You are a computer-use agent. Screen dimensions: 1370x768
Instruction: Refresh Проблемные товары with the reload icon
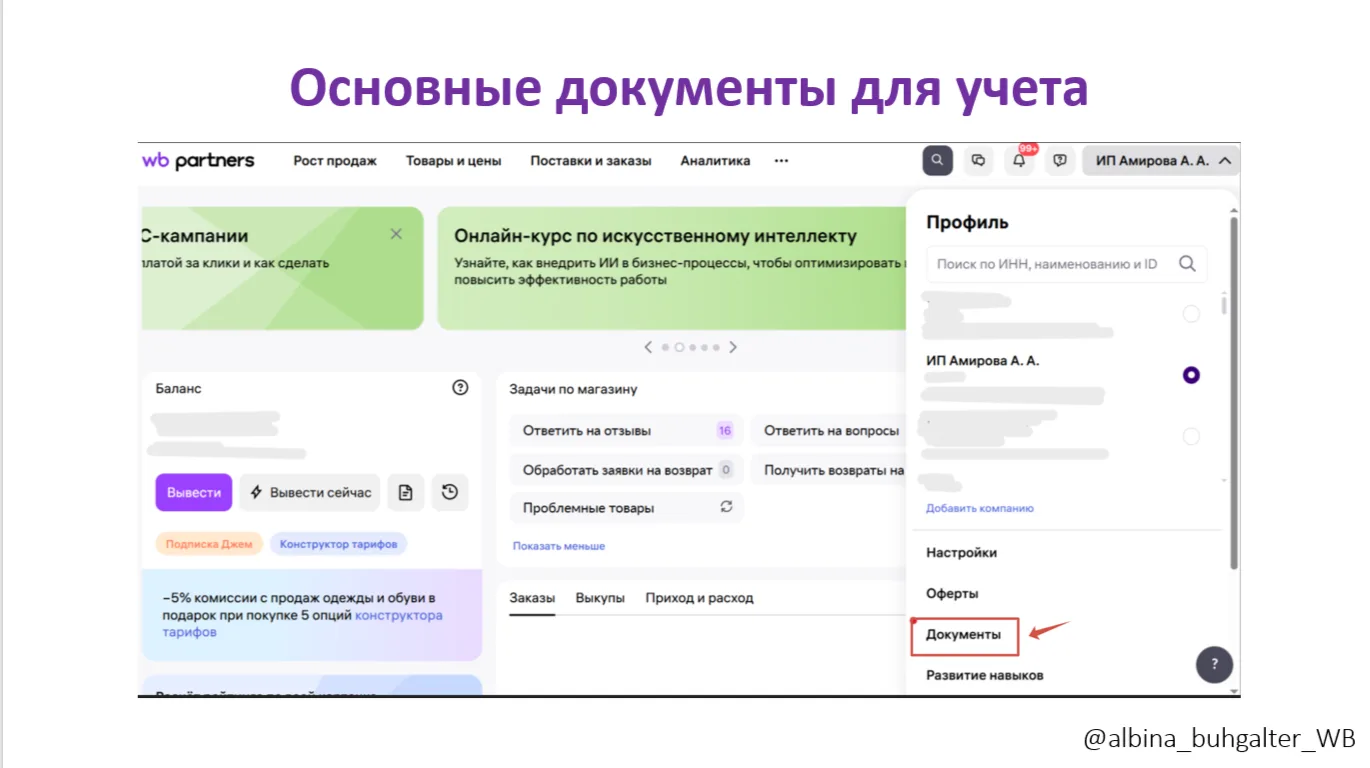(727, 507)
